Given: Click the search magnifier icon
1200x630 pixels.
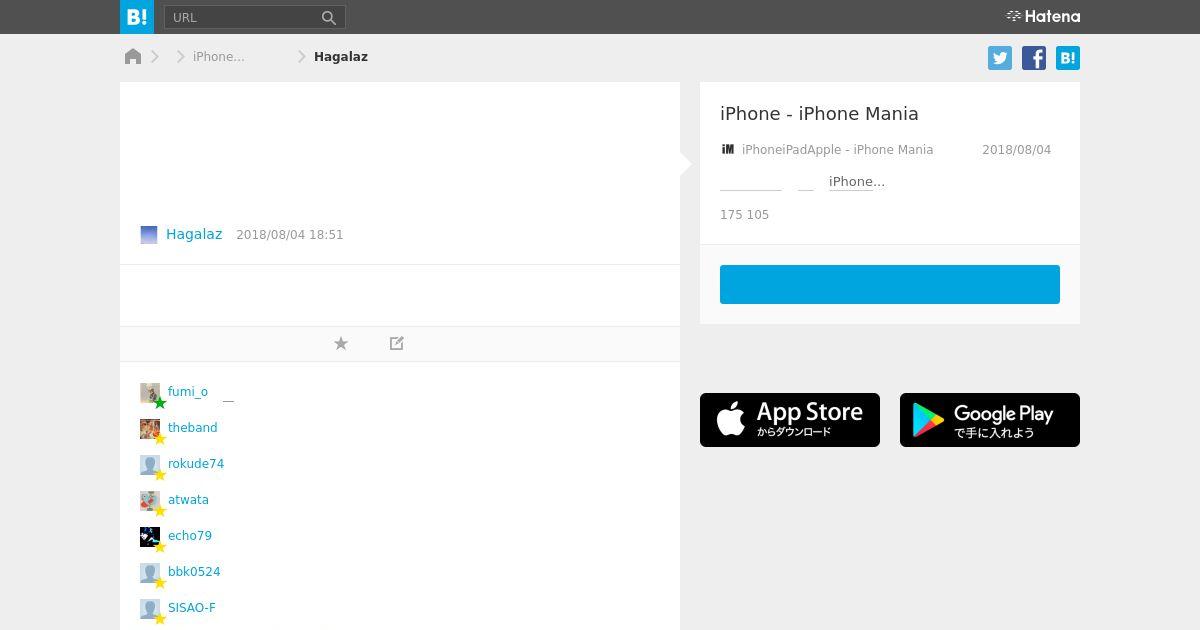Looking at the screenshot, I should pyautogui.click(x=328, y=17).
